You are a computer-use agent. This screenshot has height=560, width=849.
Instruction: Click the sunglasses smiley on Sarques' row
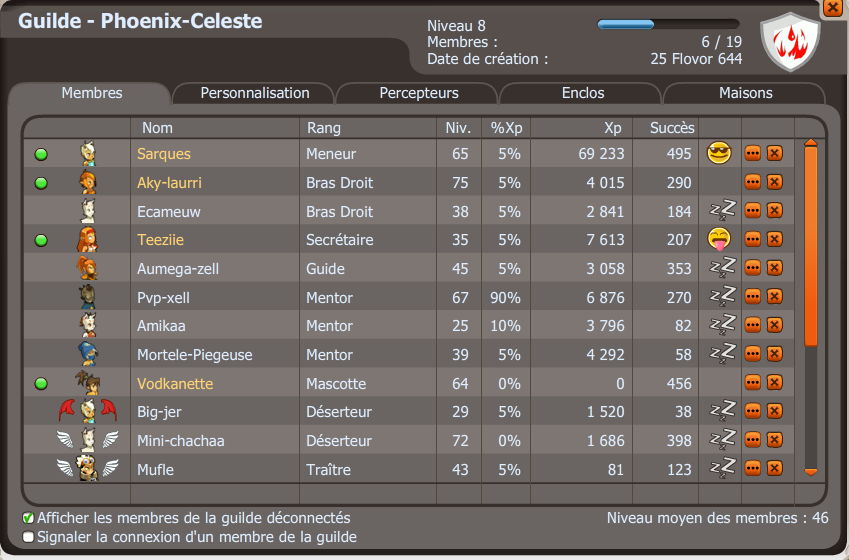tap(718, 154)
